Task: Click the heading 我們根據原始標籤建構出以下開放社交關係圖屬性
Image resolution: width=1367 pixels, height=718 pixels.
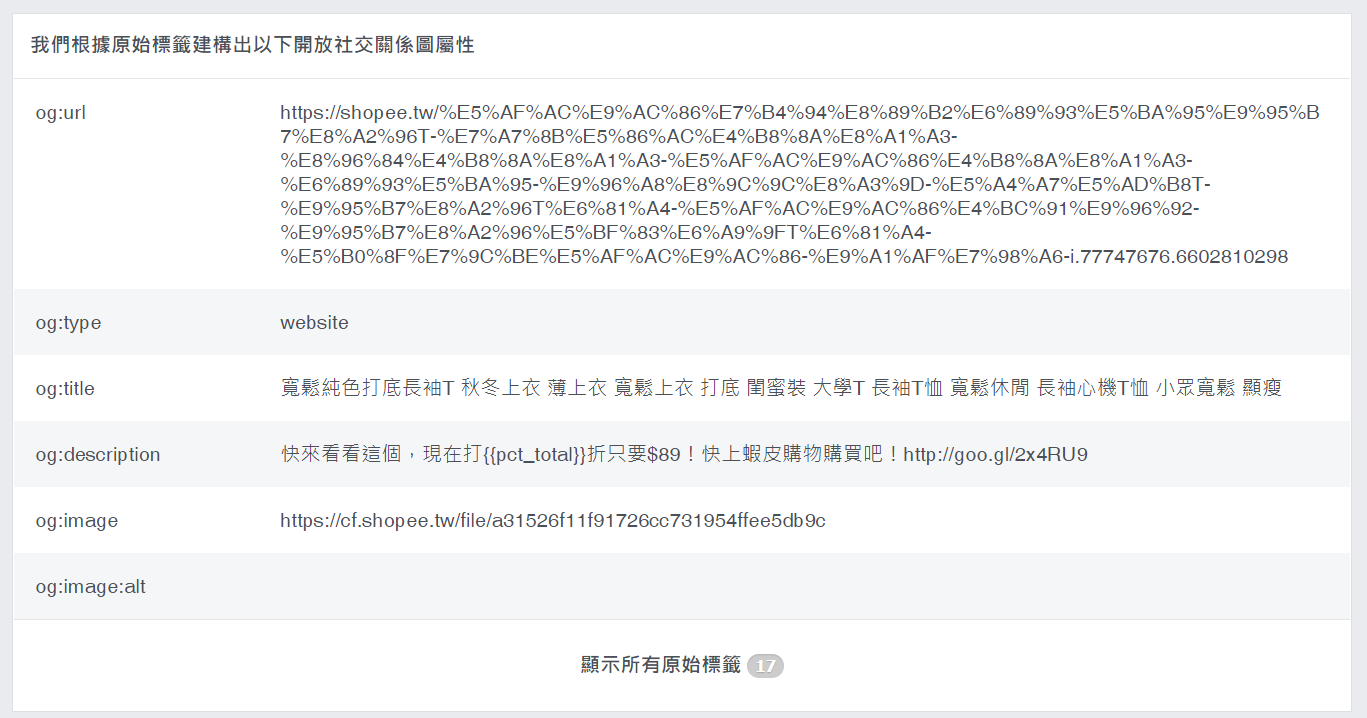Action: tap(252, 46)
